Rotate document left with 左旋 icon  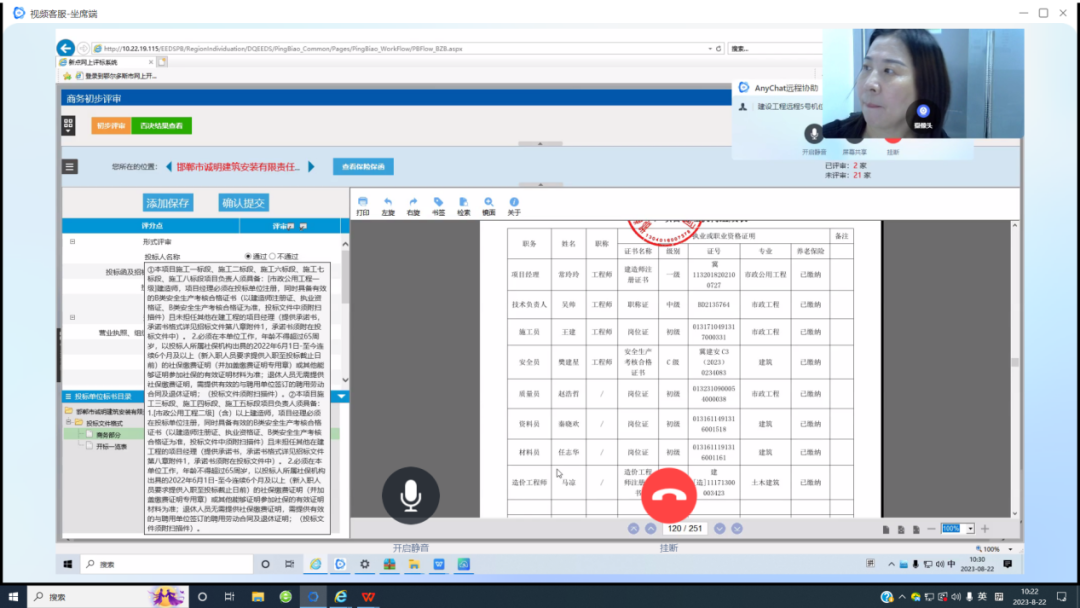click(x=388, y=202)
